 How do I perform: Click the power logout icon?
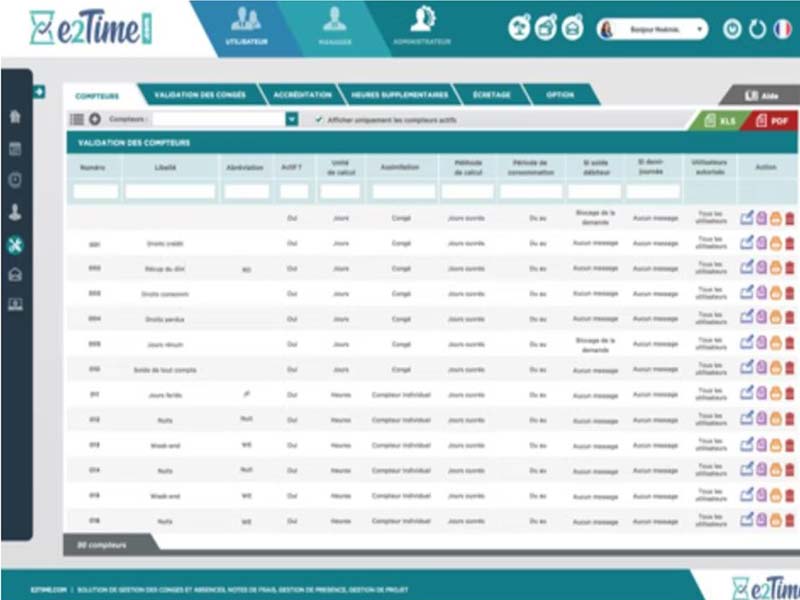[732, 29]
